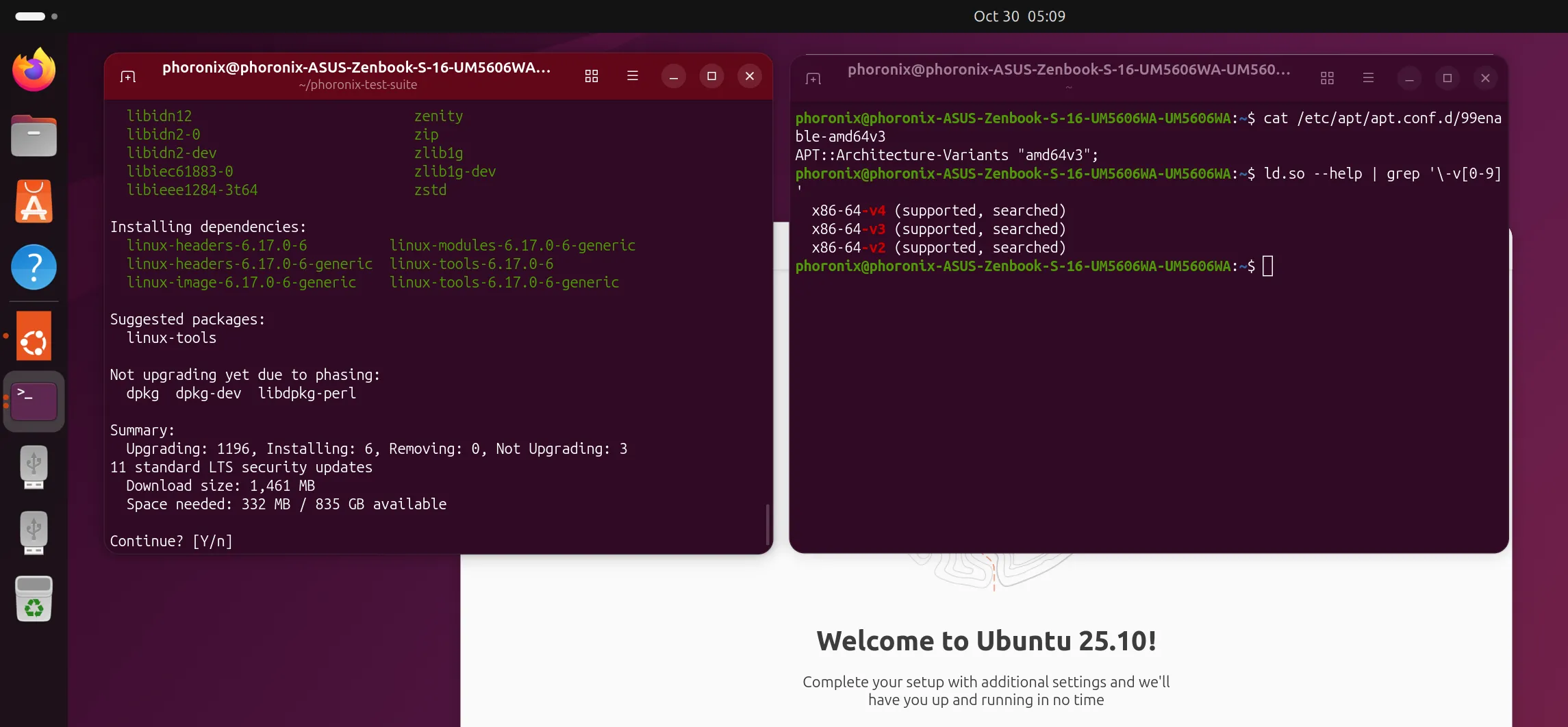1568x727 pixels.
Task: Open the Help app from the dock
Action: (34, 267)
